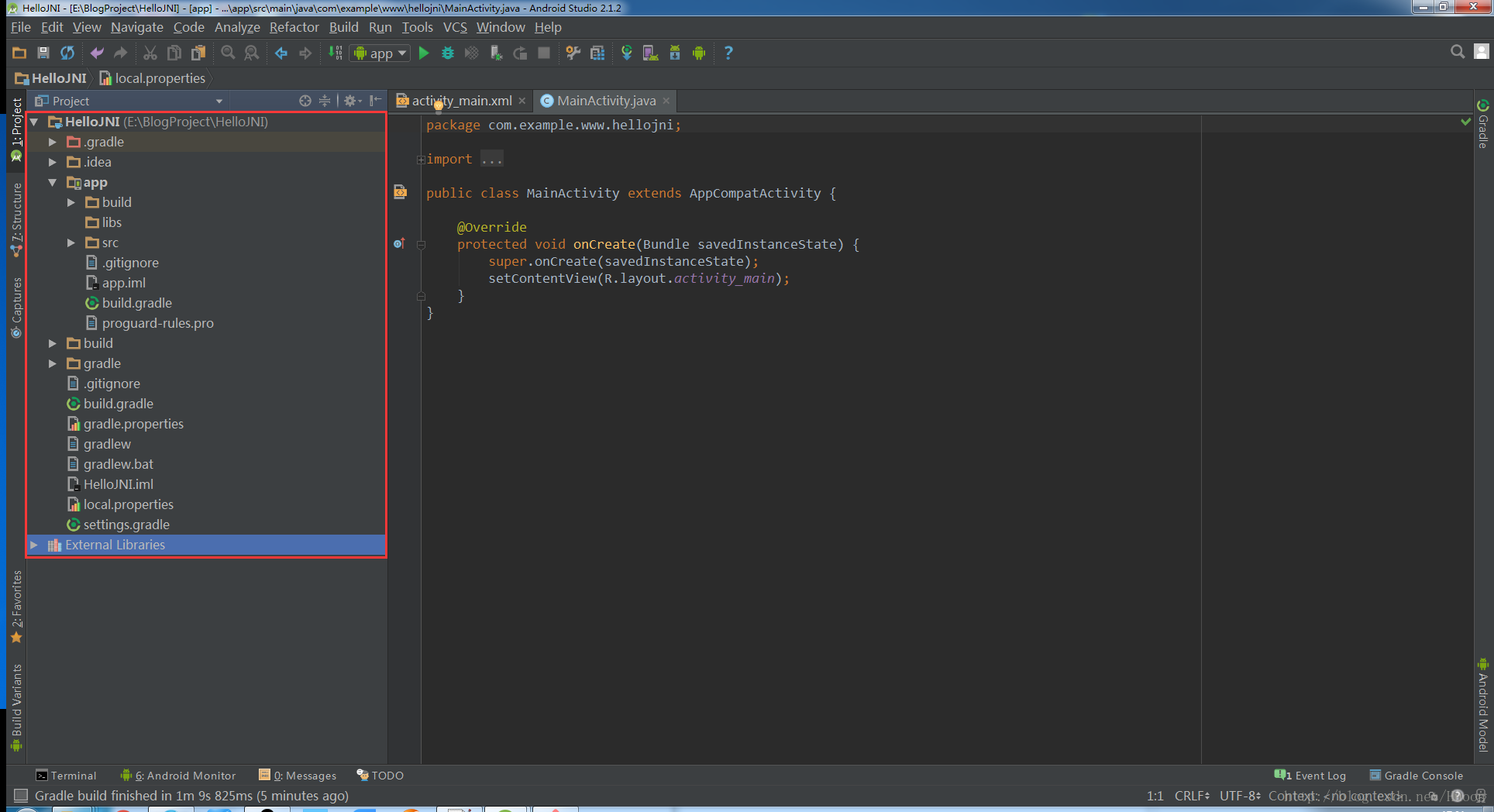Toggle the Gradle side panel on right

[1483, 124]
